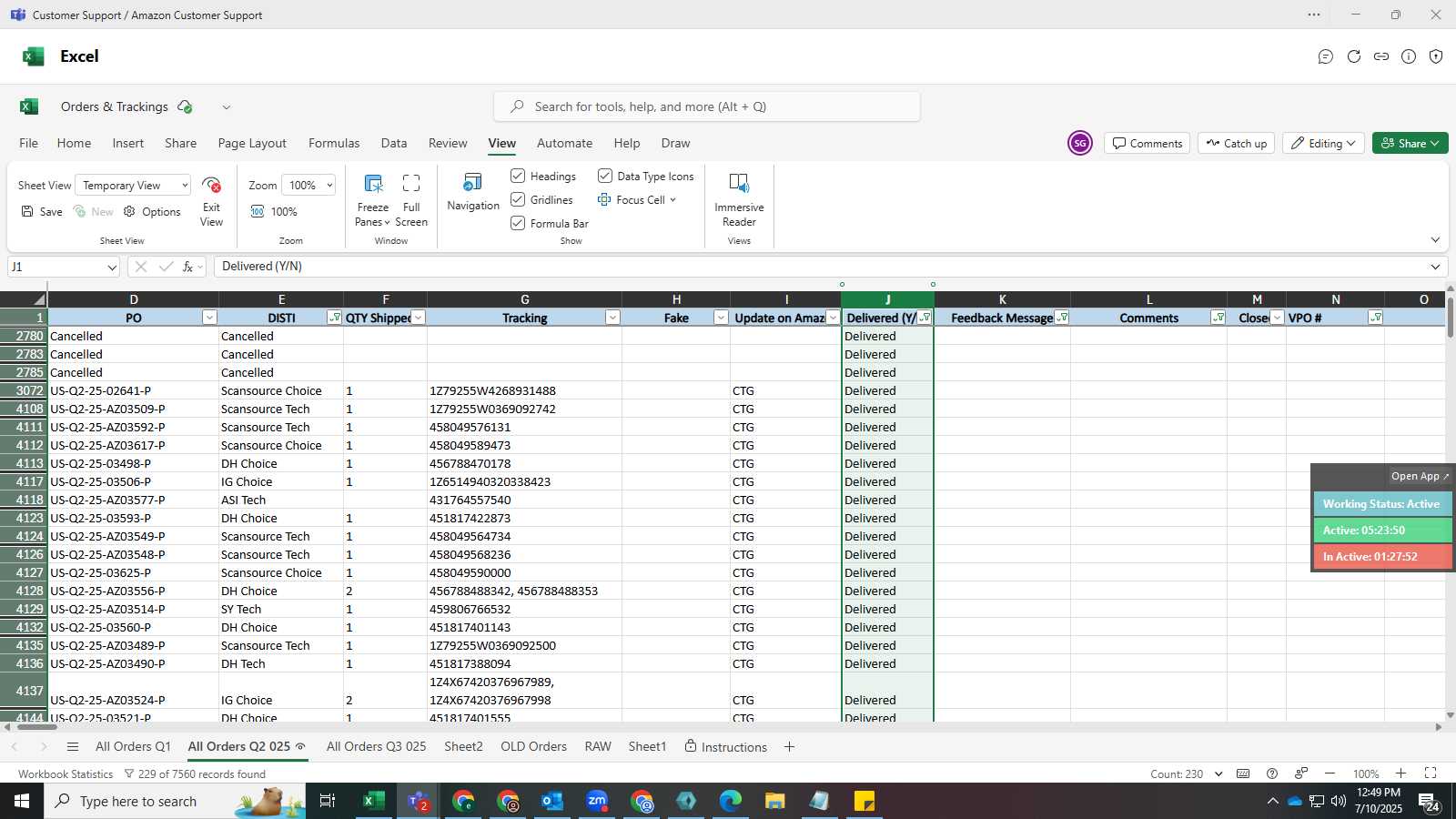This screenshot has height=819, width=1456.
Task: Open Outlook from taskbar
Action: pyautogui.click(x=551, y=801)
